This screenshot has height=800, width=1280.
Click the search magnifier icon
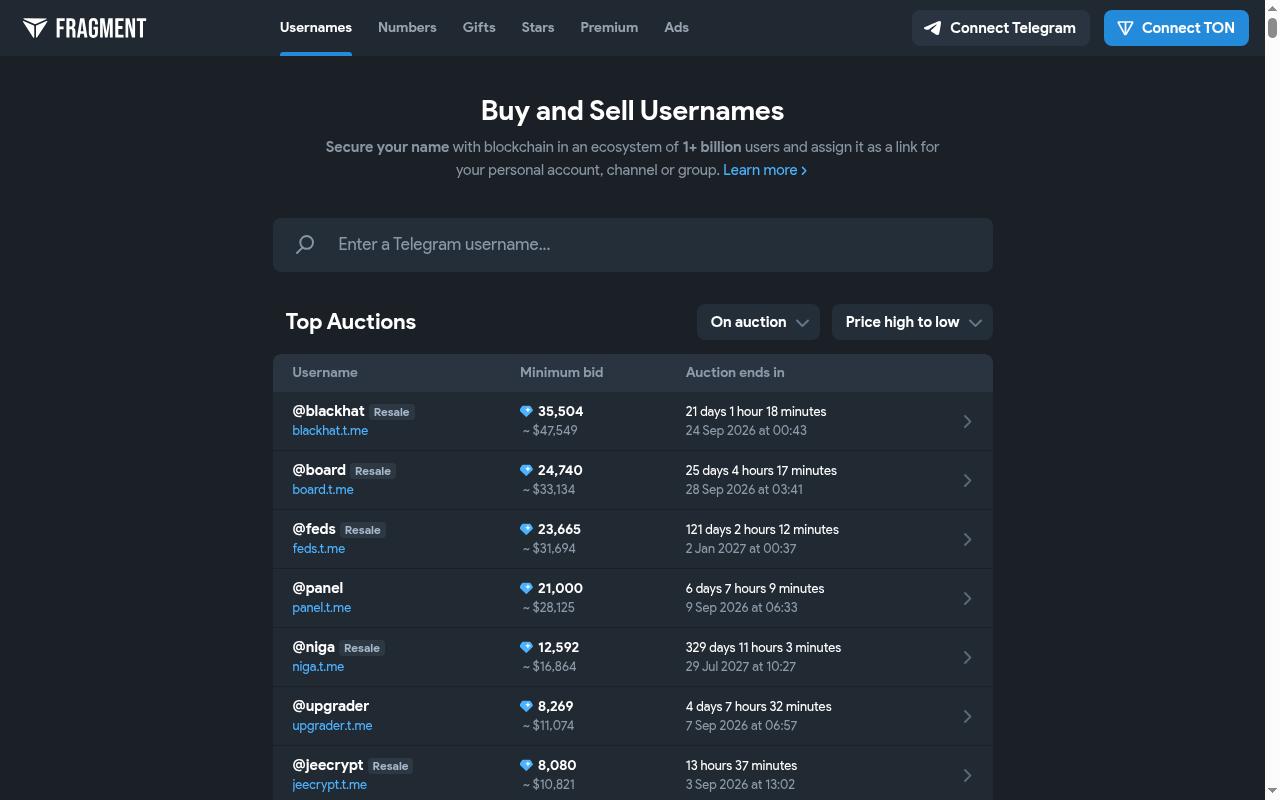coord(305,244)
